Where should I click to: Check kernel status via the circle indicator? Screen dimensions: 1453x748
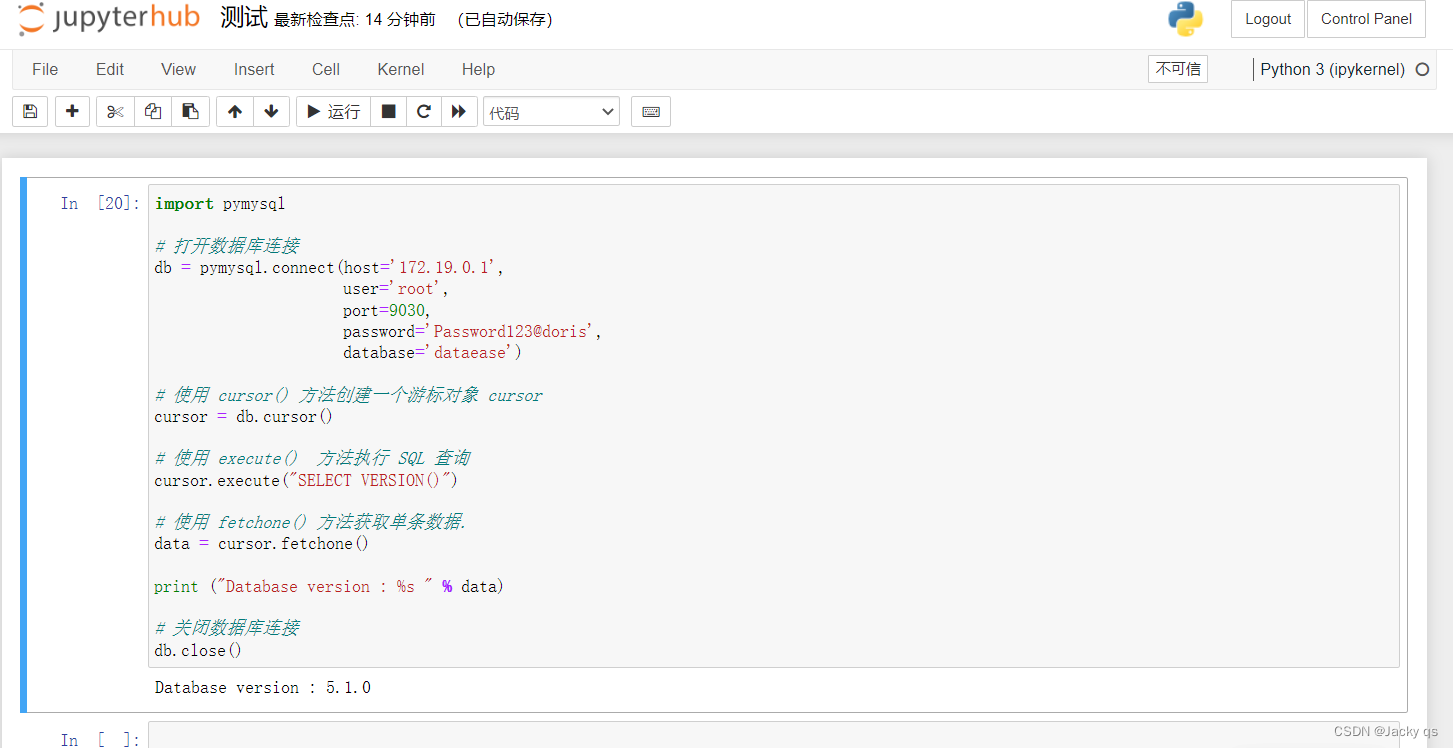[1422, 69]
